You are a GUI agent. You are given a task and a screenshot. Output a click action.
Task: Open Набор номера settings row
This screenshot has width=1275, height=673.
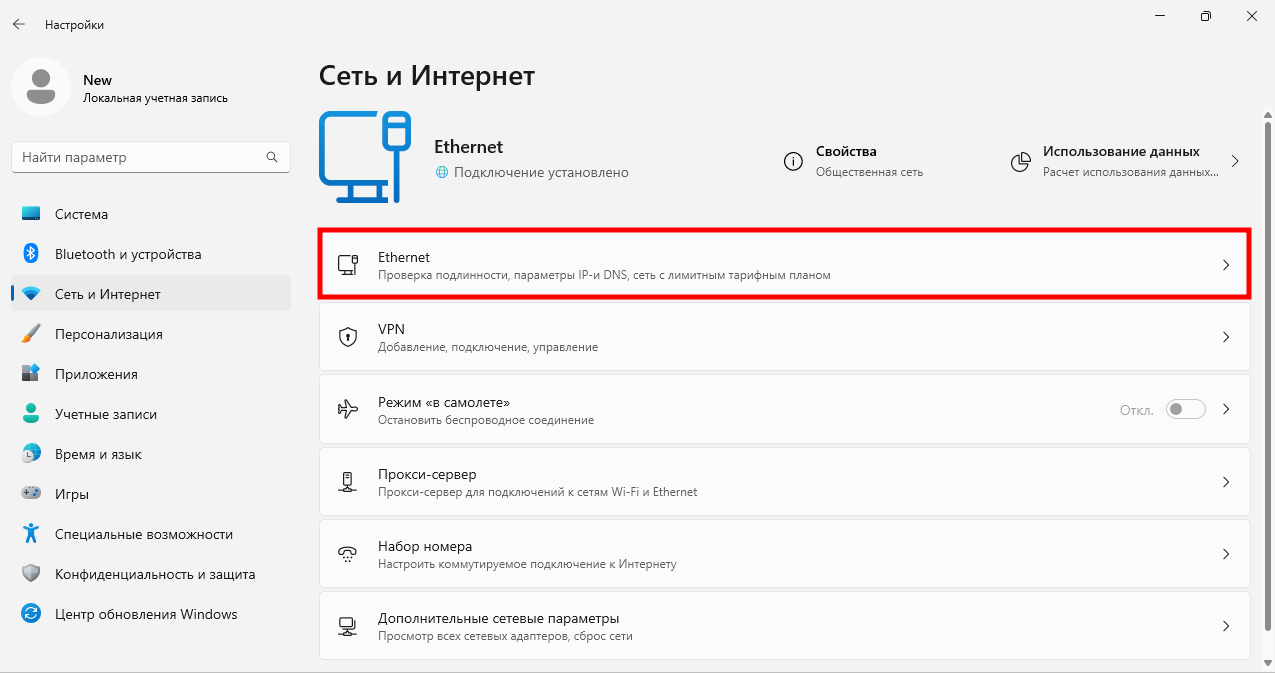[x=785, y=554]
